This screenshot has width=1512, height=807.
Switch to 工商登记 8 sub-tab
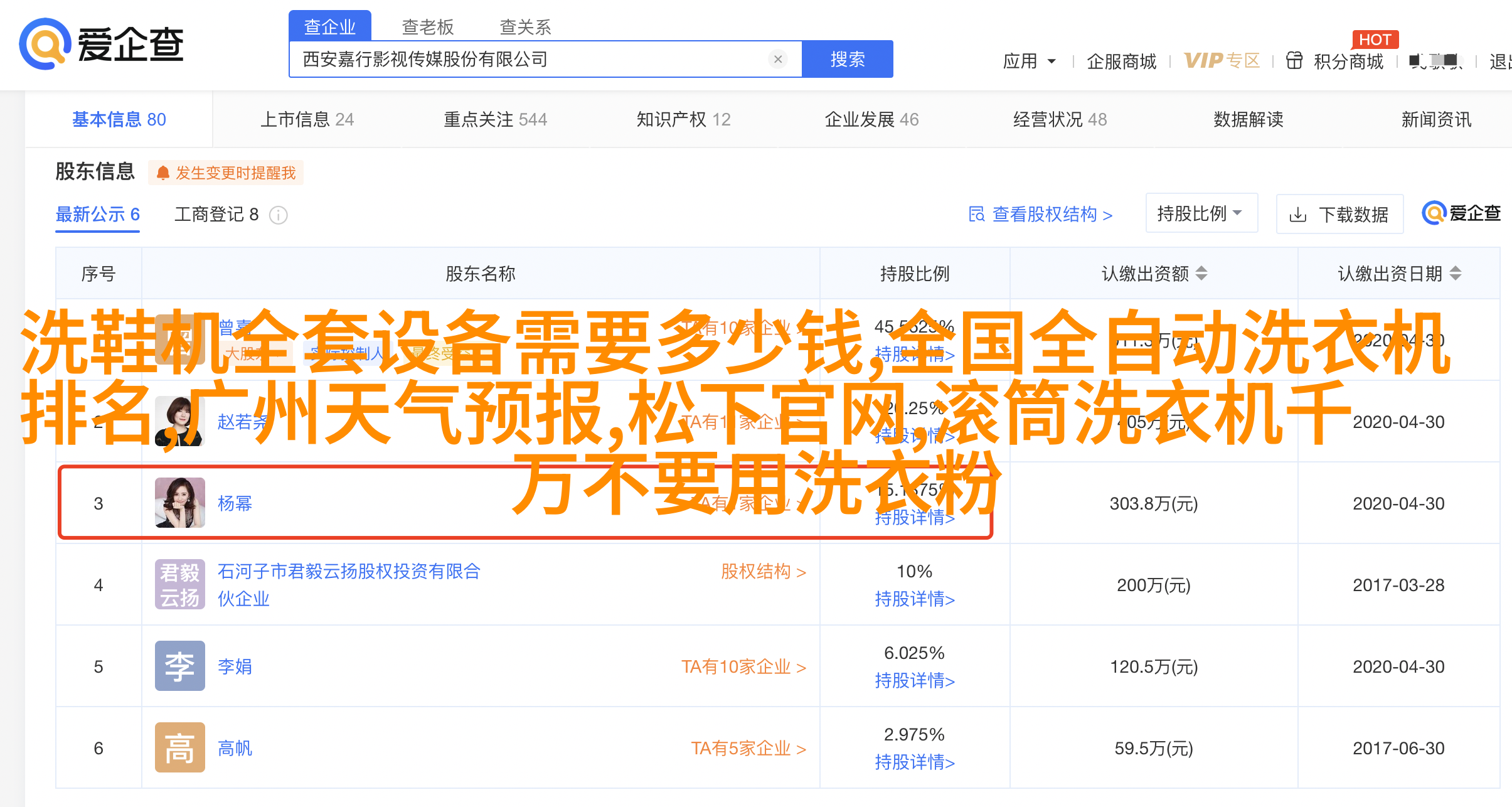[x=216, y=215]
